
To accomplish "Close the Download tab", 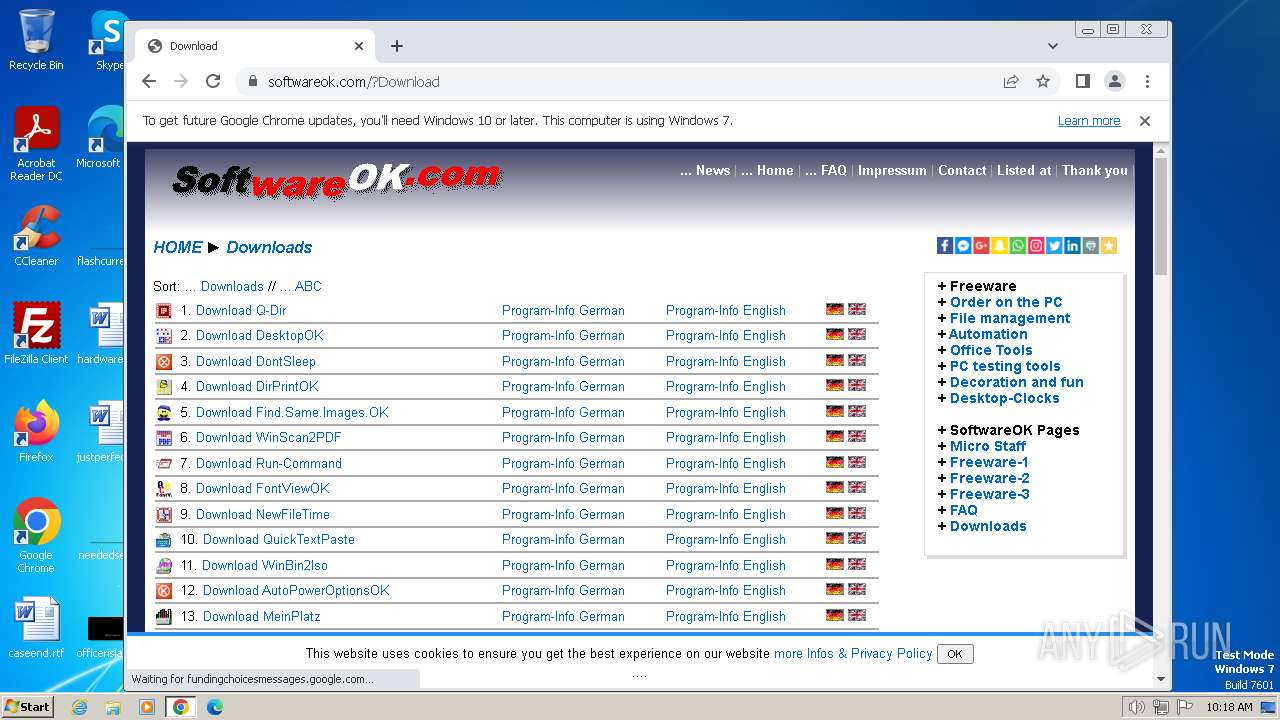I will point(359,46).
